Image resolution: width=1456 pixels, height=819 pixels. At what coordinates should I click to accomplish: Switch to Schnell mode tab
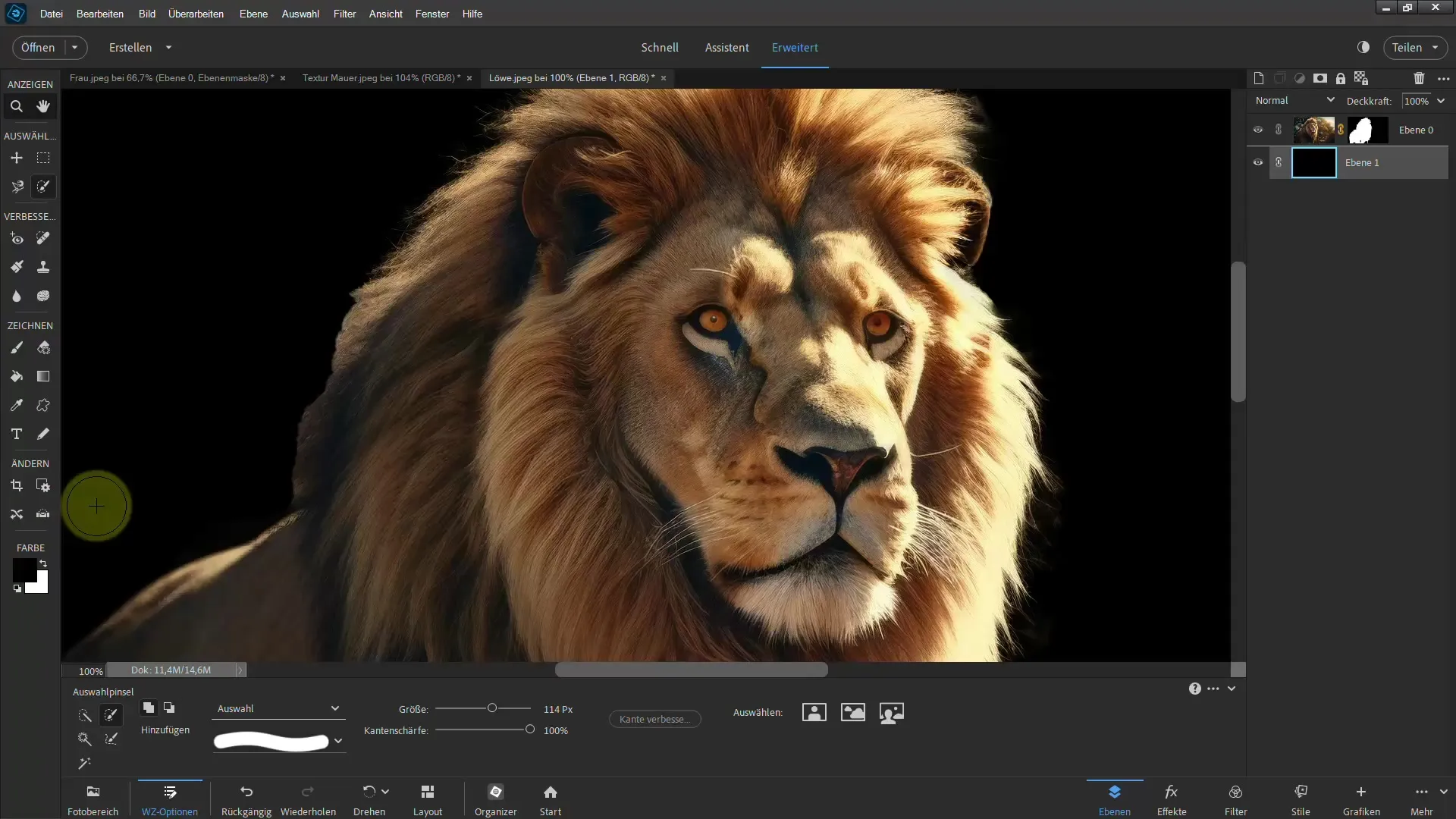[660, 47]
